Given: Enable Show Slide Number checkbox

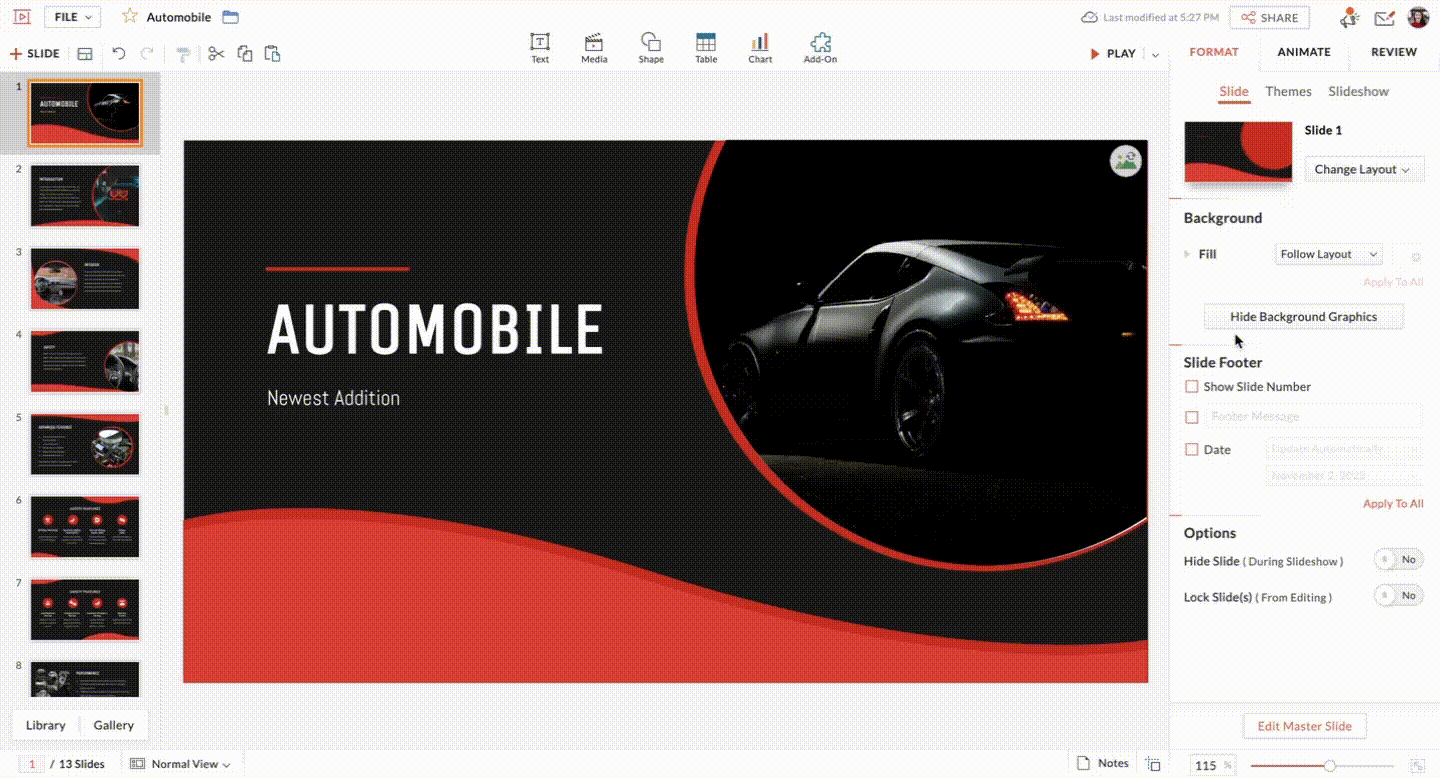Looking at the screenshot, I should [1191, 386].
